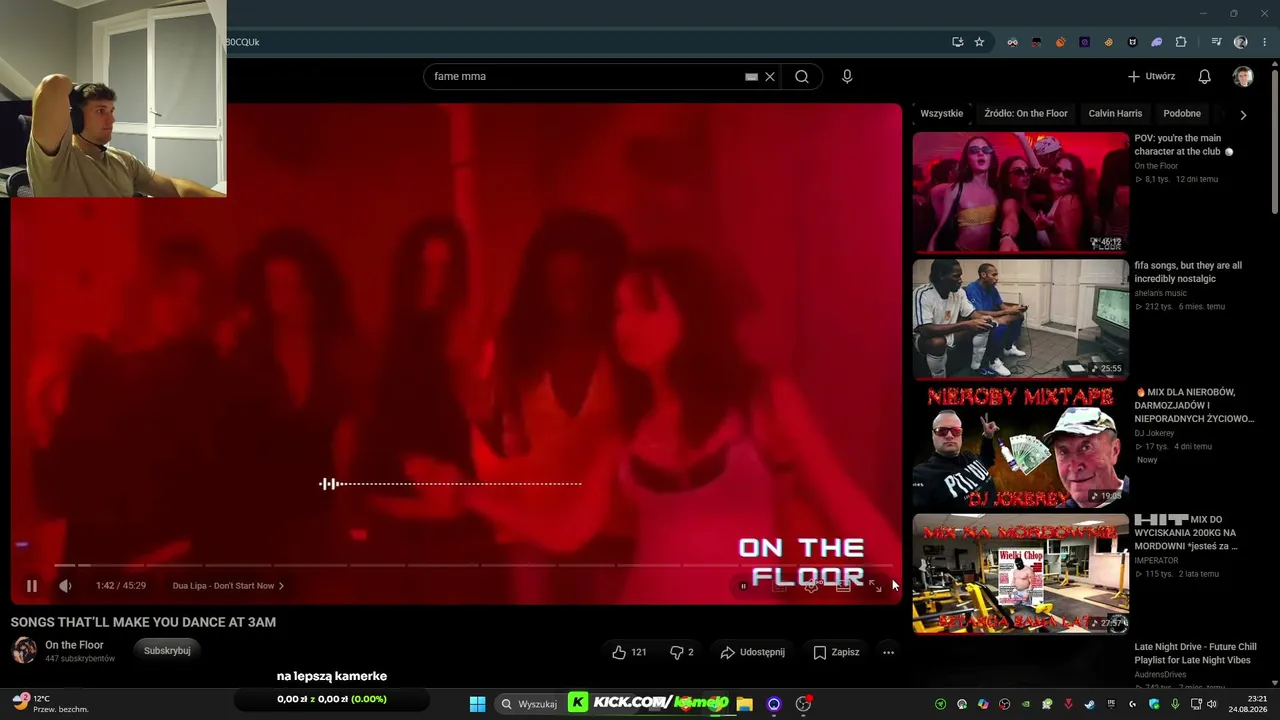Visit the IMPERATOR channel link
The height and width of the screenshot is (720, 1280).
coord(1156,560)
